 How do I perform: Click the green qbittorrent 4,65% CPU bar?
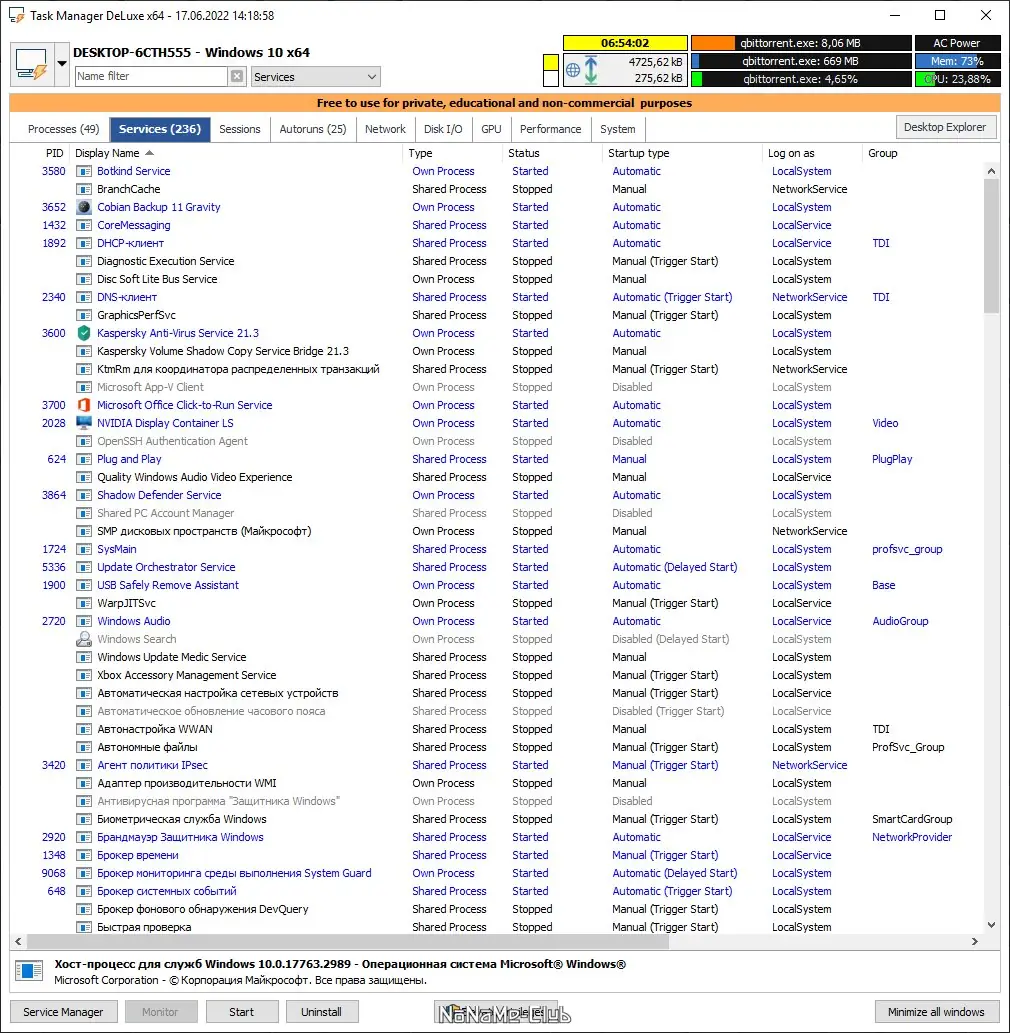click(801, 79)
